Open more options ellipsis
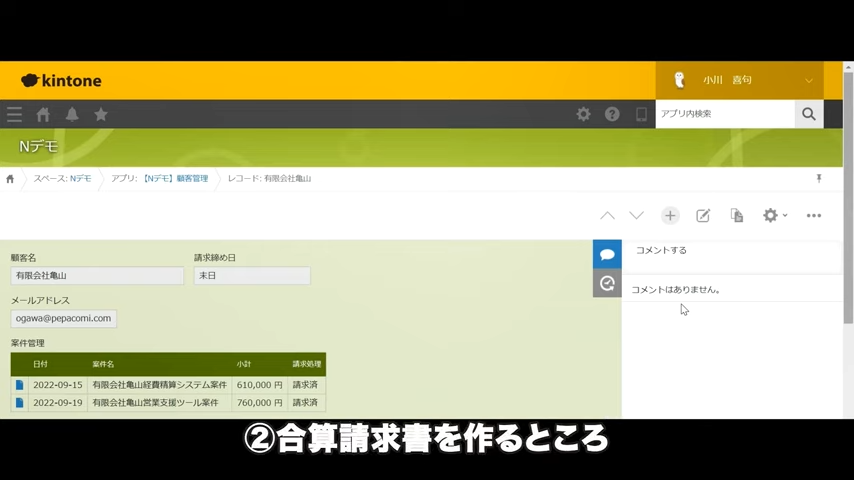 (x=814, y=216)
